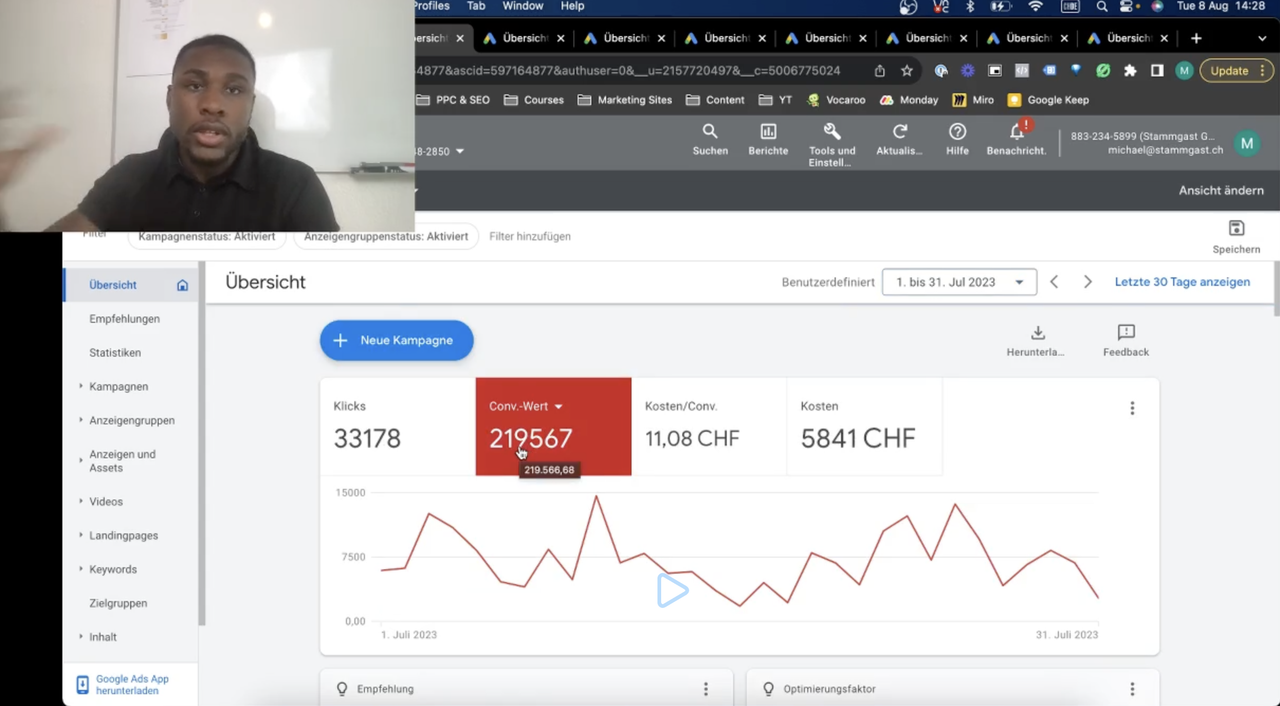
Task: Open the Feedback icon
Action: coord(1126,332)
